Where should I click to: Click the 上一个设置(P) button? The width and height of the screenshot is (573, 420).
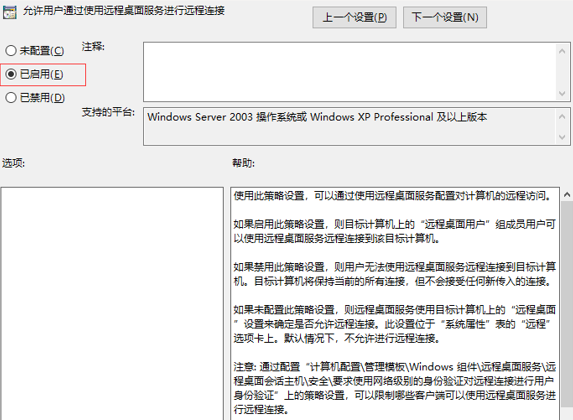click(354, 17)
